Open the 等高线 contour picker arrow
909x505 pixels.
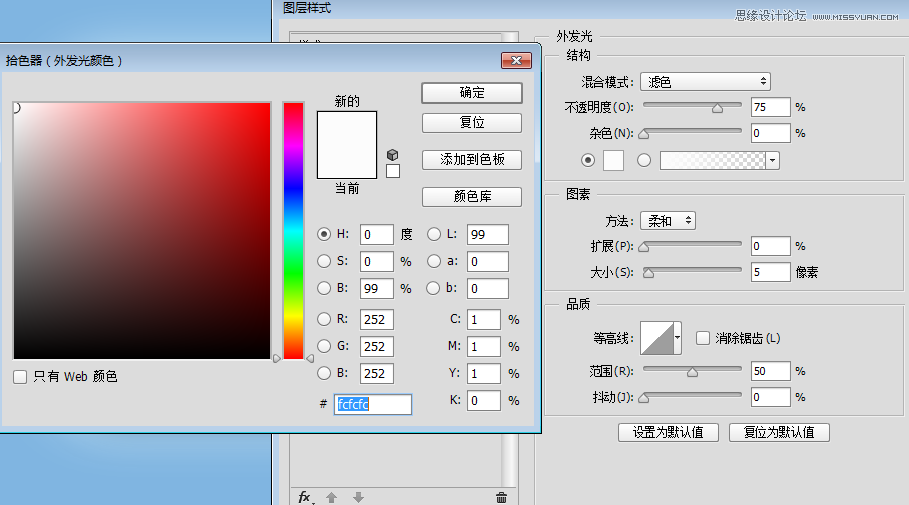(677, 338)
